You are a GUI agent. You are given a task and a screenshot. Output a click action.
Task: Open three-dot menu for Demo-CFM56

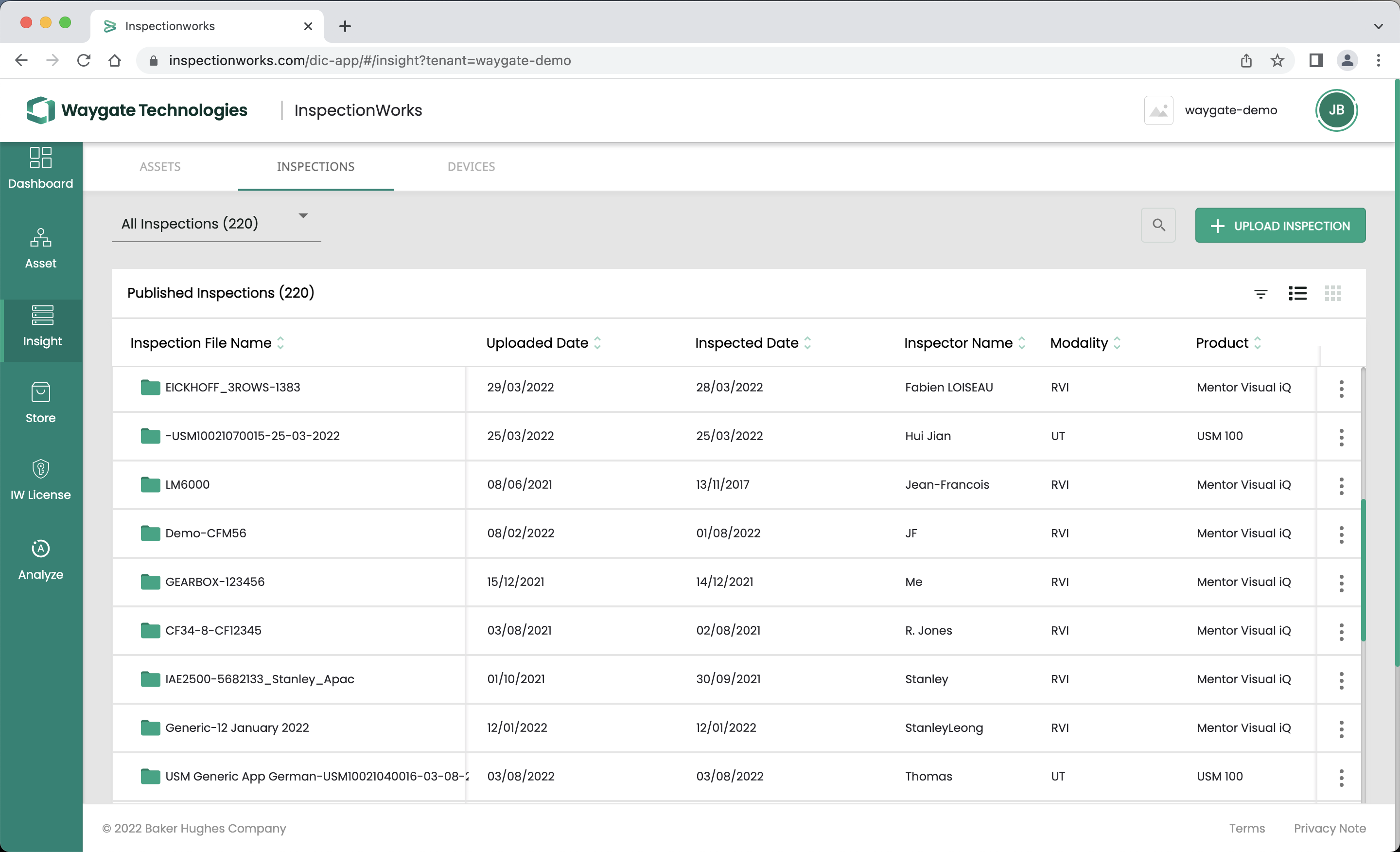pyautogui.click(x=1341, y=534)
